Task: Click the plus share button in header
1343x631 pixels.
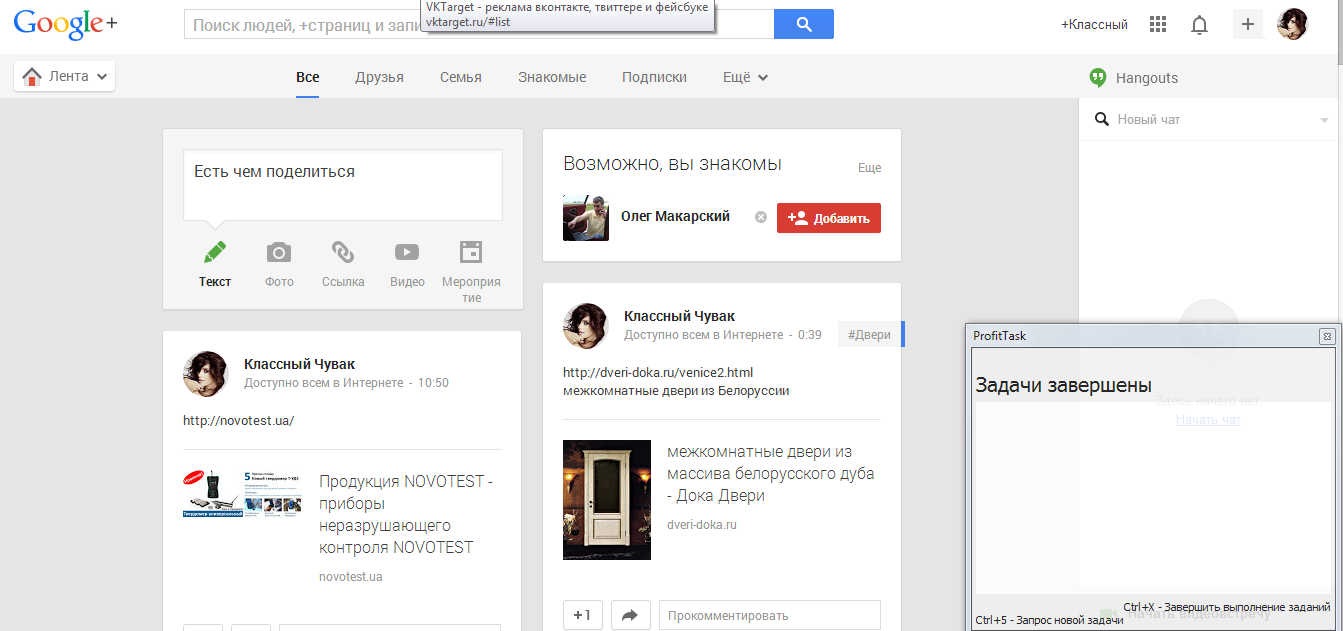Action: click(x=1248, y=24)
